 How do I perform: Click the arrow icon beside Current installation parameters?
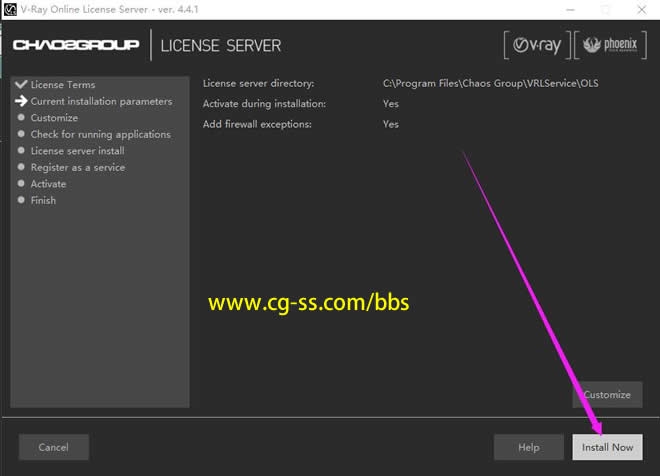(x=20, y=101)
